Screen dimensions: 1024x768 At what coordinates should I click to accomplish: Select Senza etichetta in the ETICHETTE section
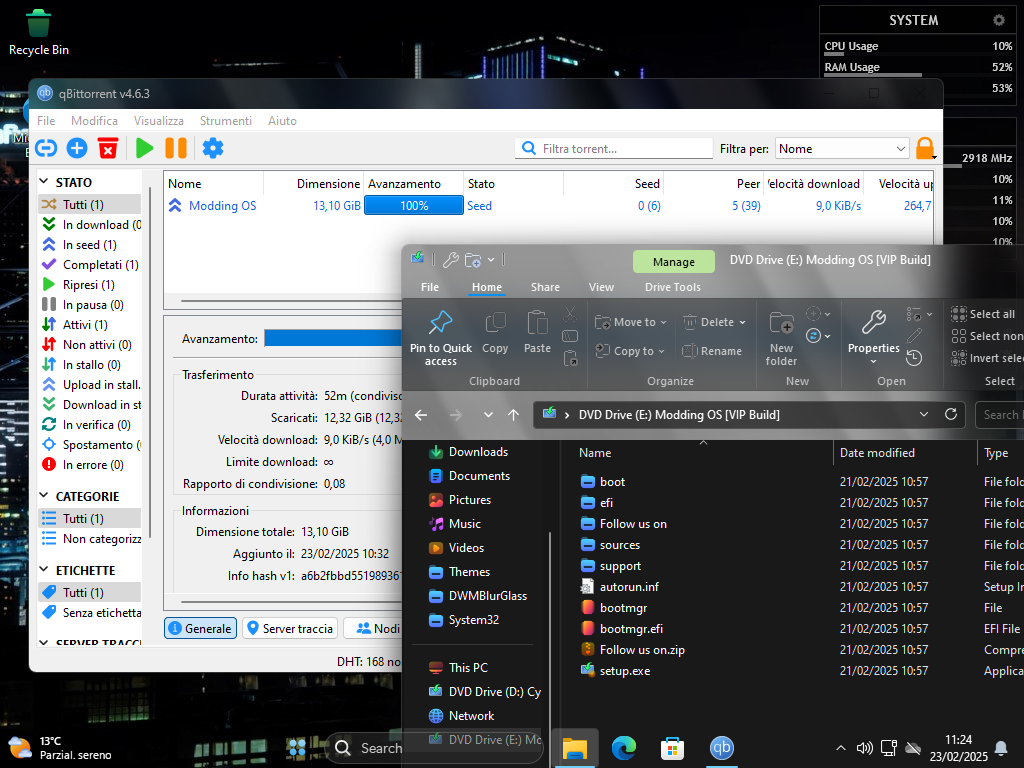coord(91,613)
